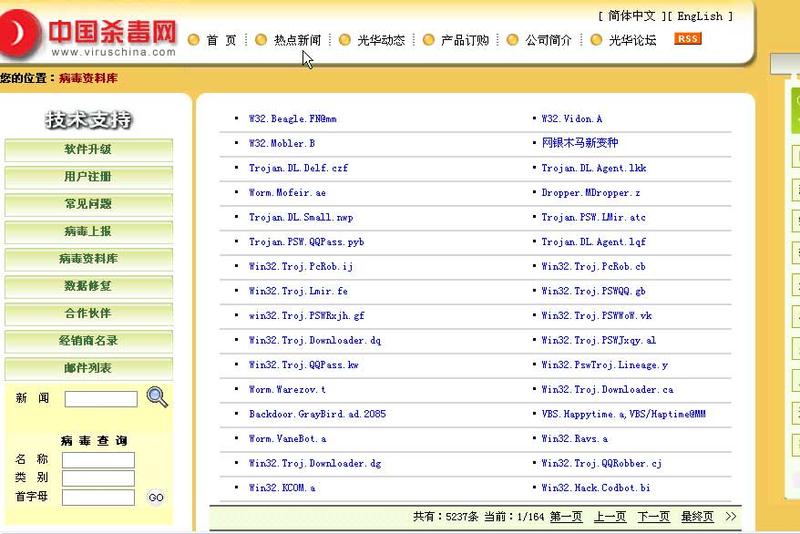This screenshot has height=534, width=800.
Task: Open the 产品订购 menu item
Action: click(x=465, y=40)
